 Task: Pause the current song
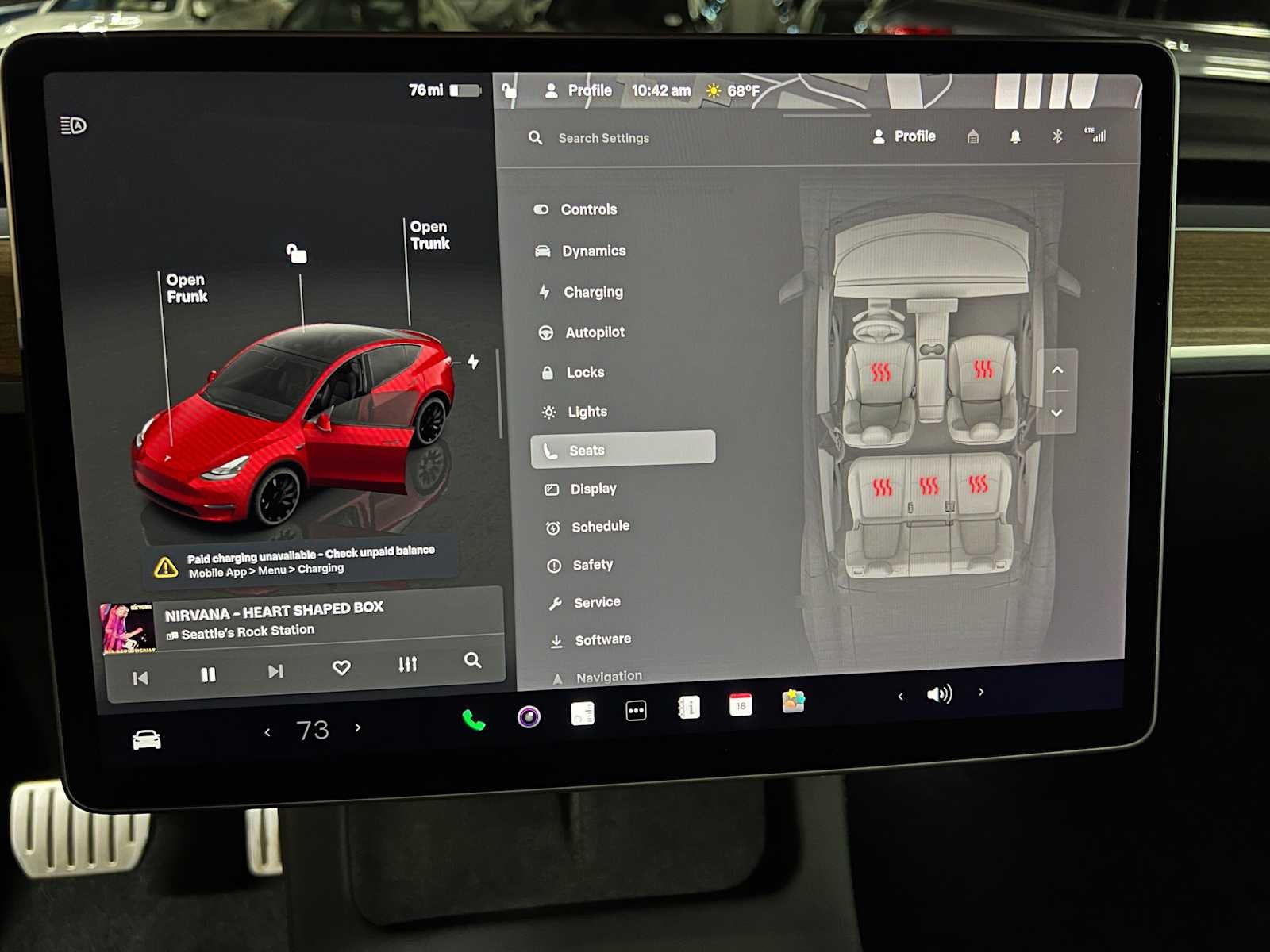[x=208, y=674]
